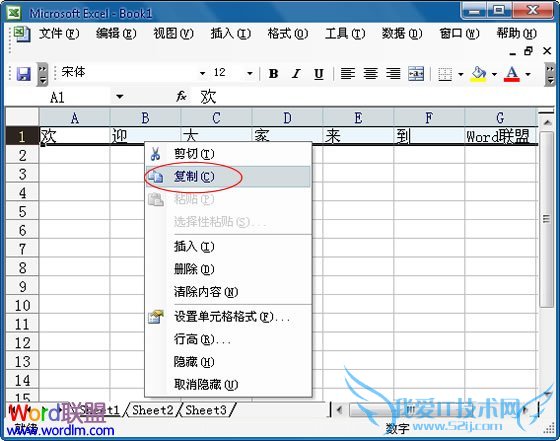
Task: Minimize workbook window inside Excel
Action: click(513, 52)
